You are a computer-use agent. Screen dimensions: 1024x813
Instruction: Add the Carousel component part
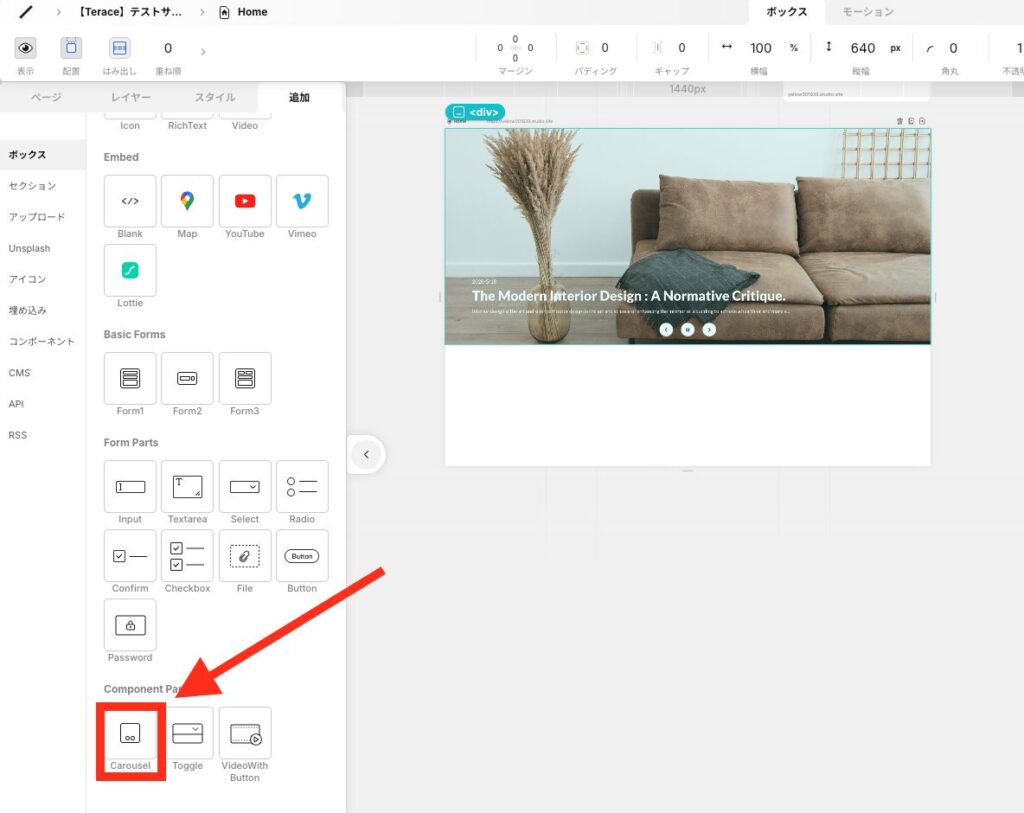130,734
